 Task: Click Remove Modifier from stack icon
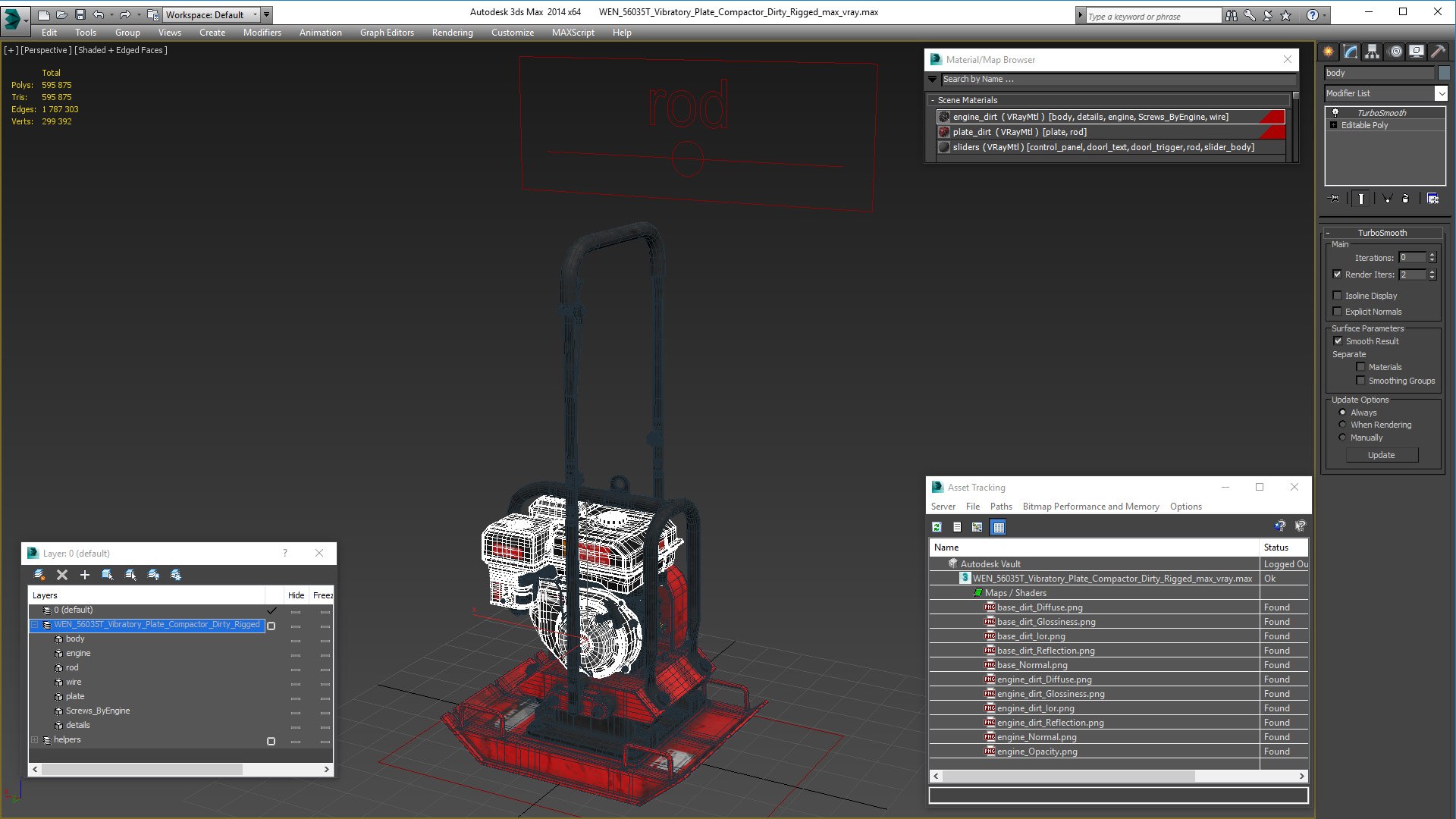pyautogui.click(x=1405, y=199)
